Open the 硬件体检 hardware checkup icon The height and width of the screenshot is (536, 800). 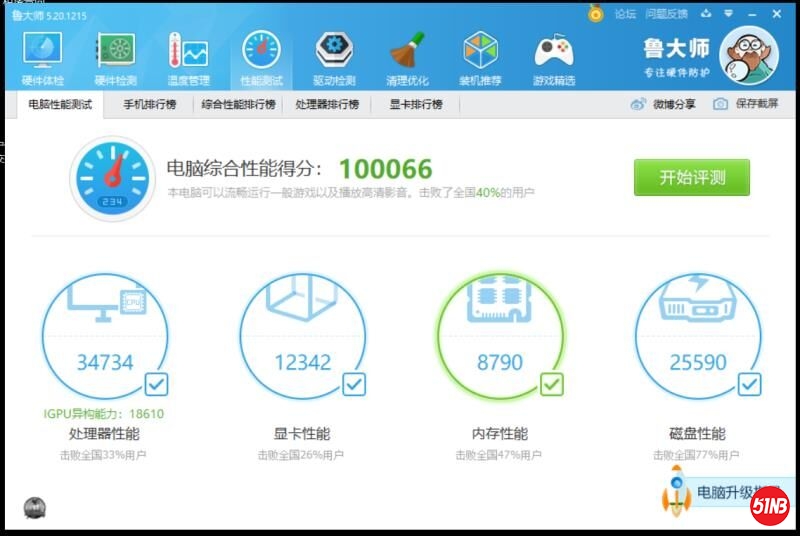(42, 57)
